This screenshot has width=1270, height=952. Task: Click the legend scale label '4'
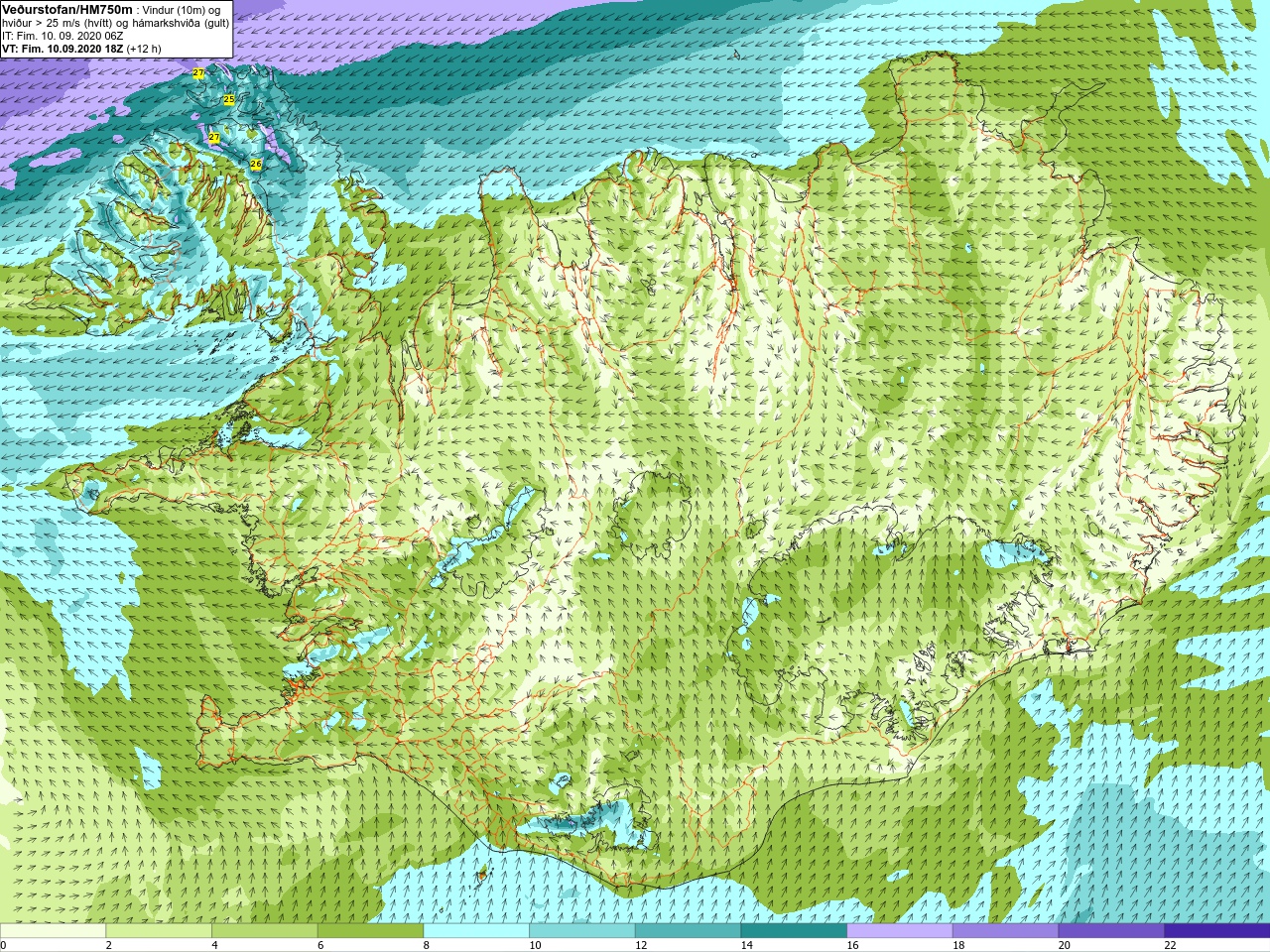coord(214,945)
